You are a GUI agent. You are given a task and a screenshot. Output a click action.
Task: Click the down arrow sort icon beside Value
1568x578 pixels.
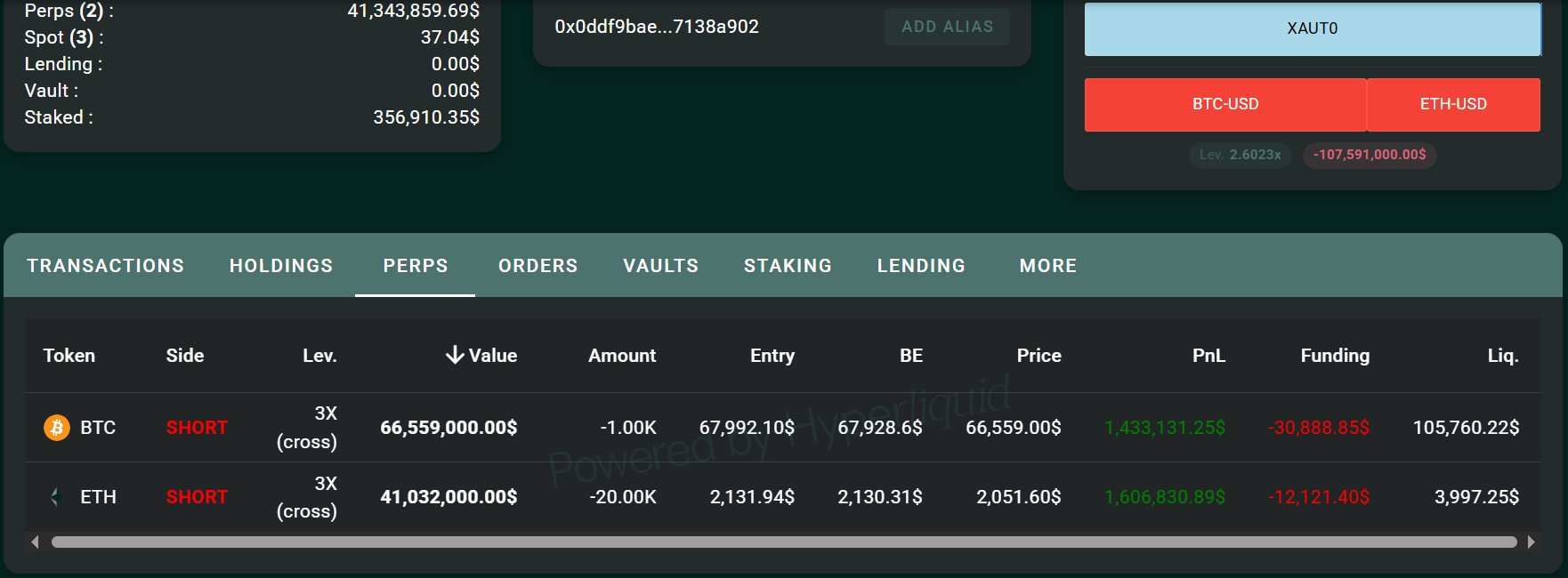[455, 356]
